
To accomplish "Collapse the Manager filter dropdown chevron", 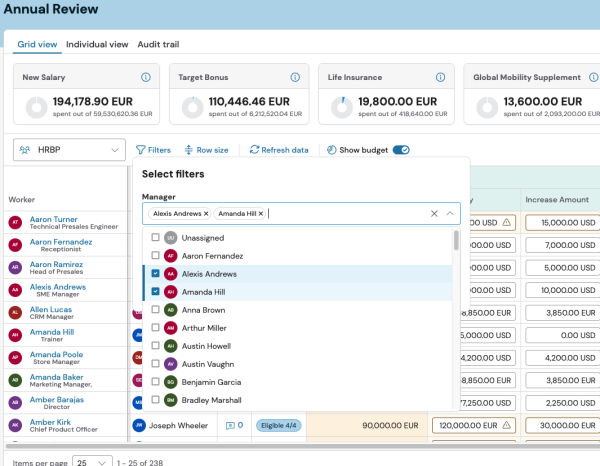I will point(451,213).
